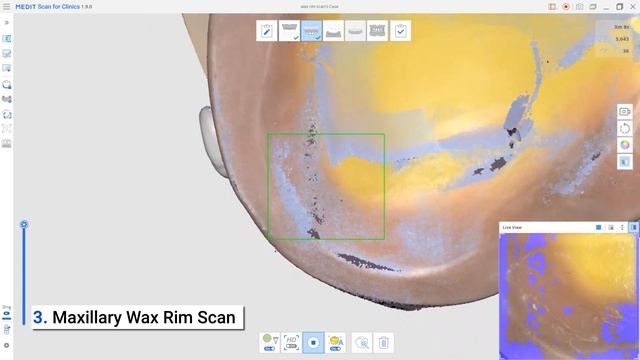Click the blue square icon in Live View header
This screenshot has height=360, width=640.
[x=599, y=227]
